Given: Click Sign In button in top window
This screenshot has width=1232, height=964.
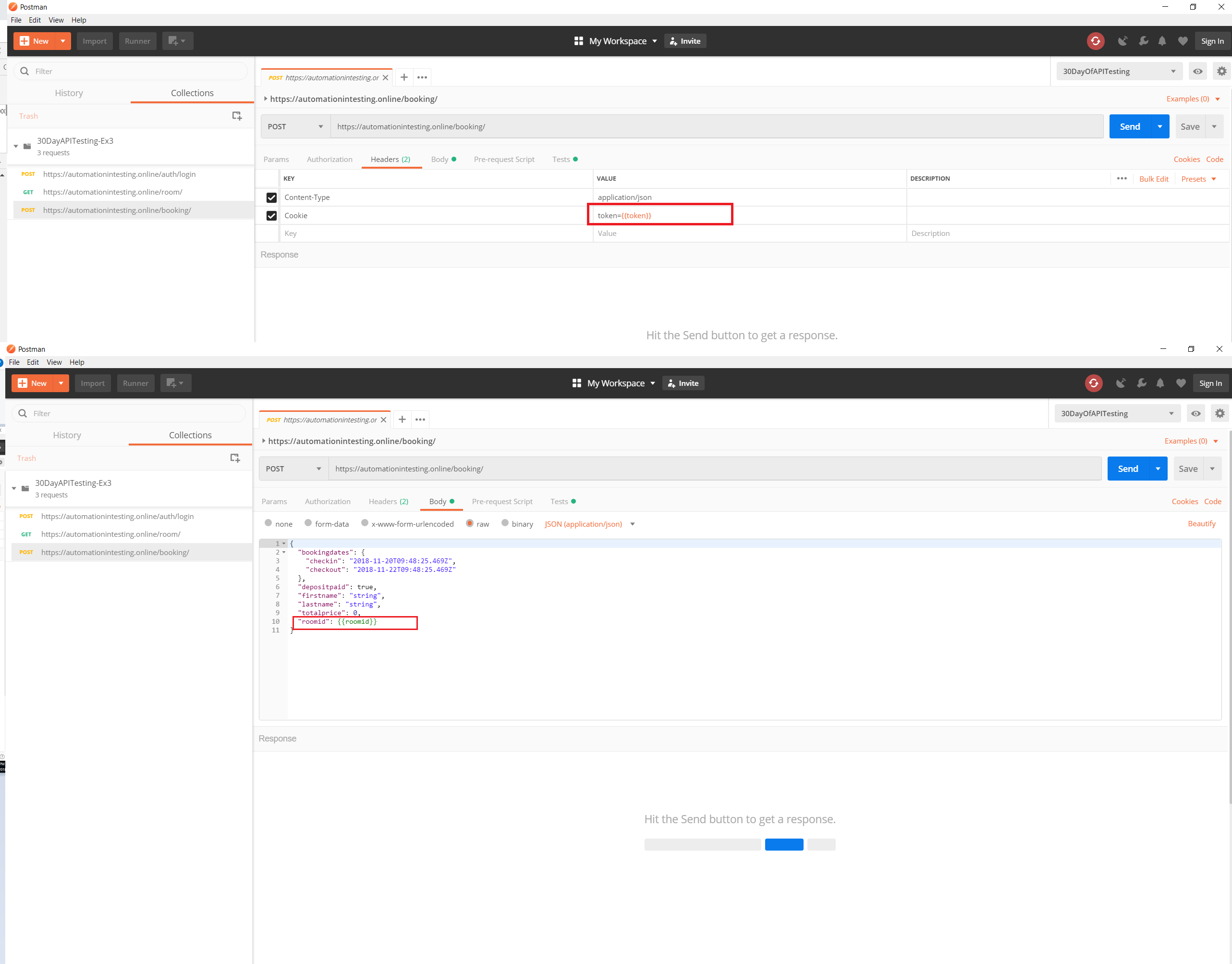Looking at the screenshot, I should pyautogui.click(x=1212, y=41).
